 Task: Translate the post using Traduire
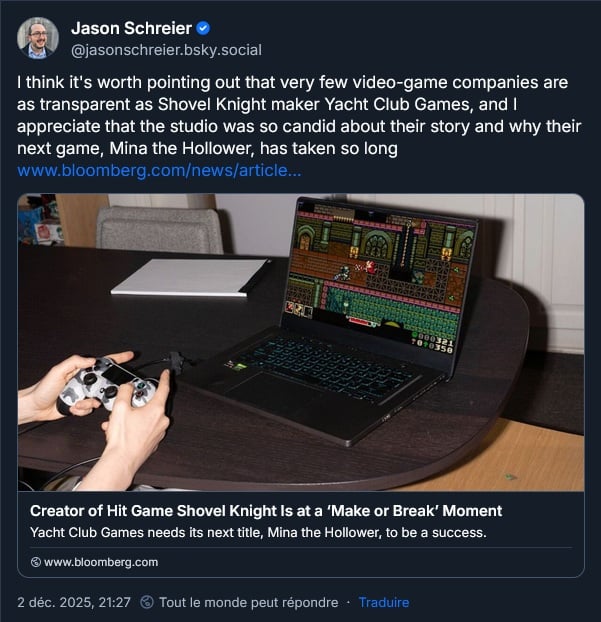click(x=384, y=602)
